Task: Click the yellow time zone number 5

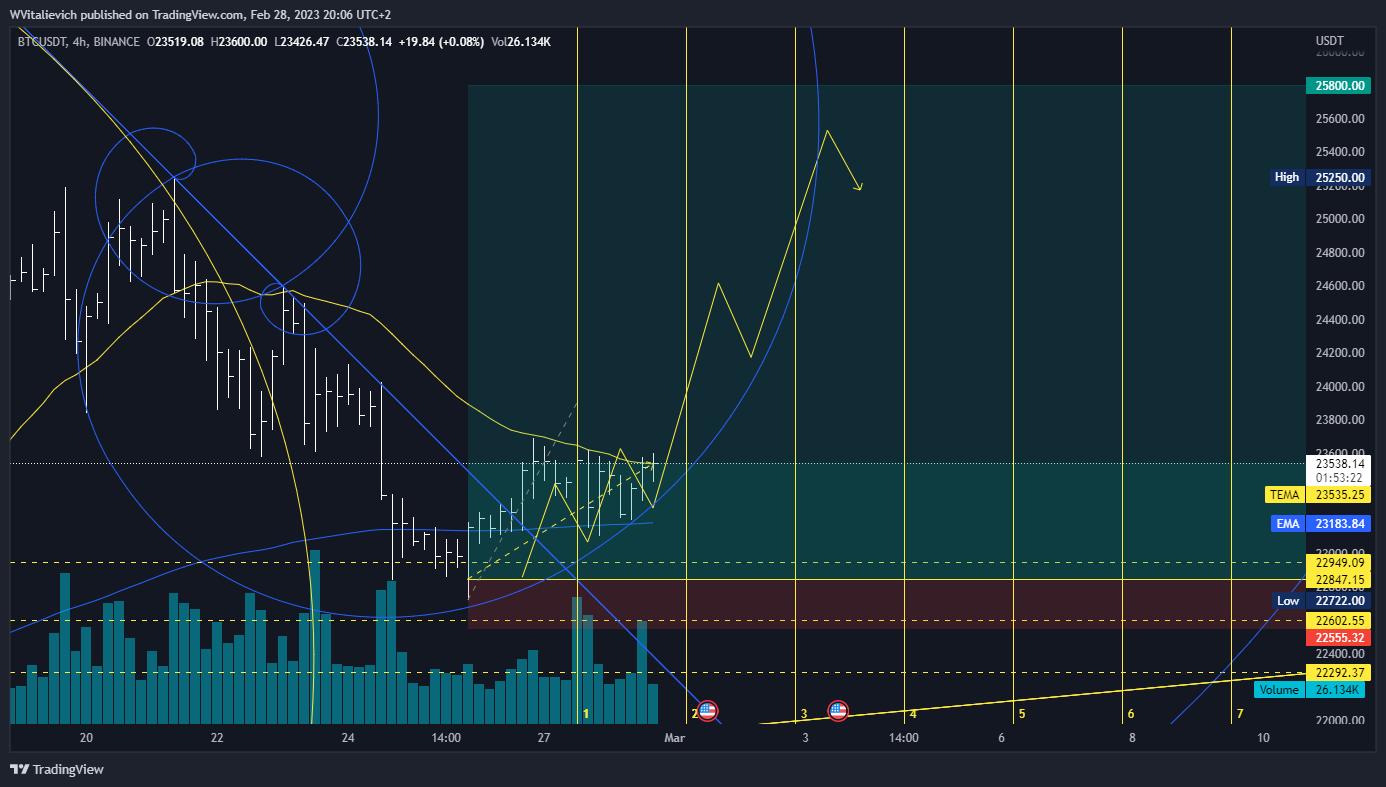Action: pyautogui.click(x=1022, y=714)
